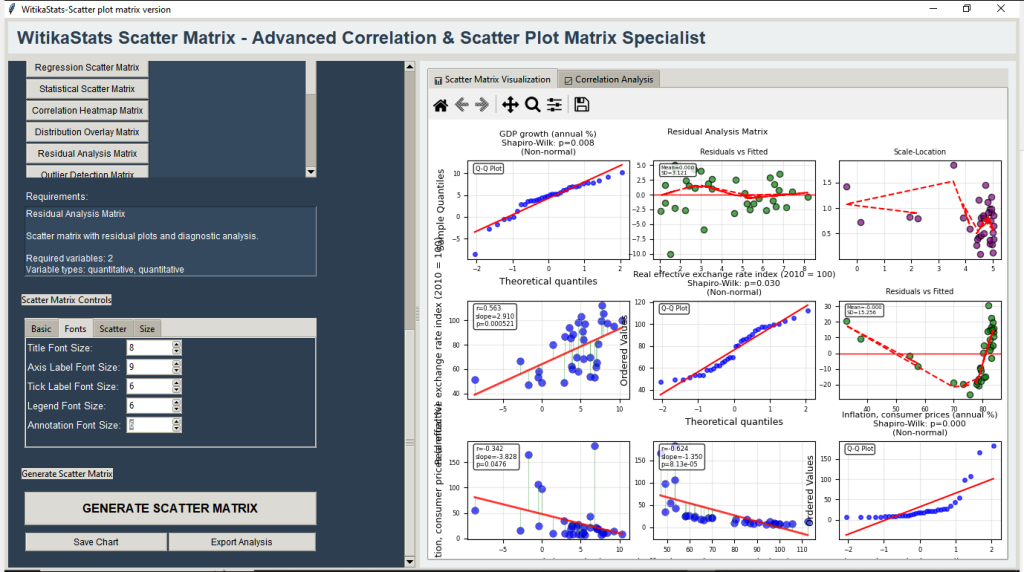This screenshot has width=1024, height=572.
Task: Click scatter plot showing r=-0.624
Action: tap(734, 490)
